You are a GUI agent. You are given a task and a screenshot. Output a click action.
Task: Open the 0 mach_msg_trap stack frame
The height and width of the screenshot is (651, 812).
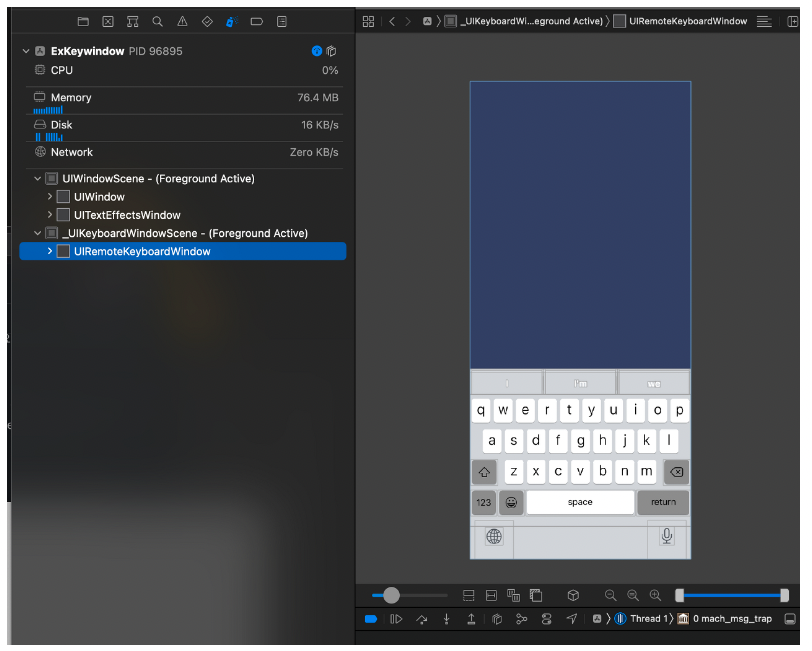(x=724, y=619)
